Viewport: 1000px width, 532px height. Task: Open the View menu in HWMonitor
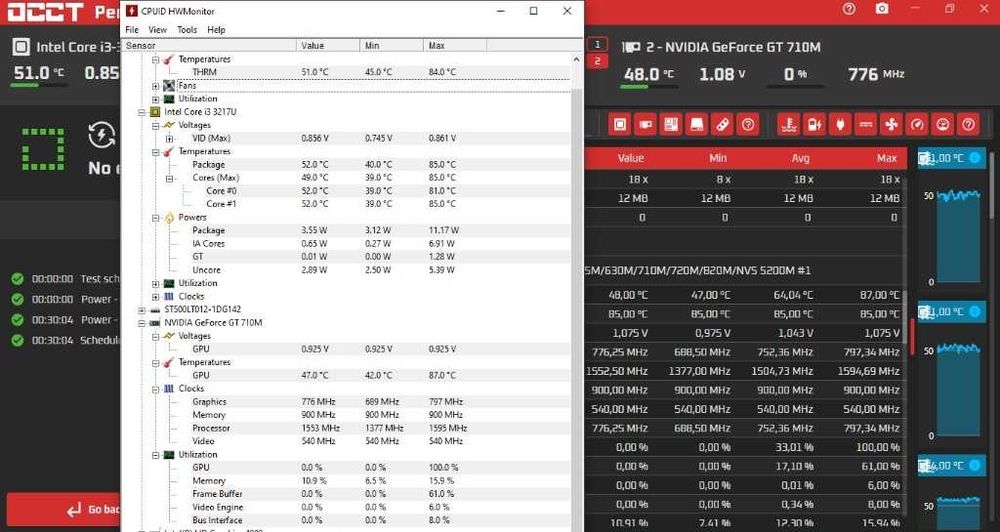click(158, 30)
